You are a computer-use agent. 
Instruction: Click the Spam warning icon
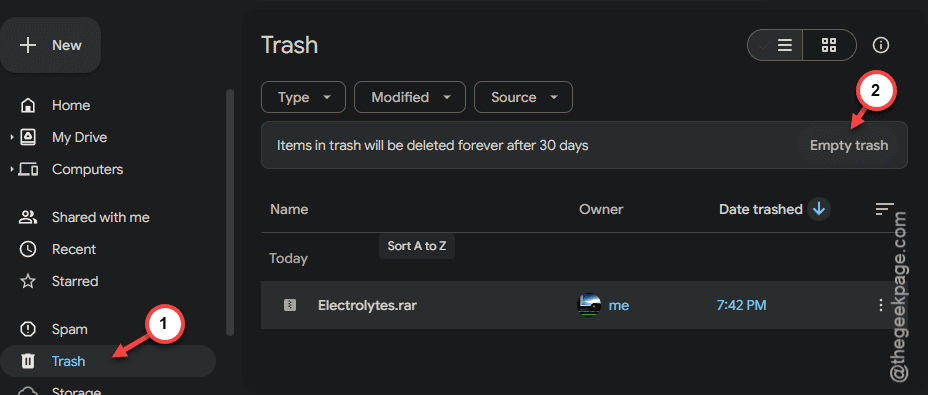[x=28, y=329]
